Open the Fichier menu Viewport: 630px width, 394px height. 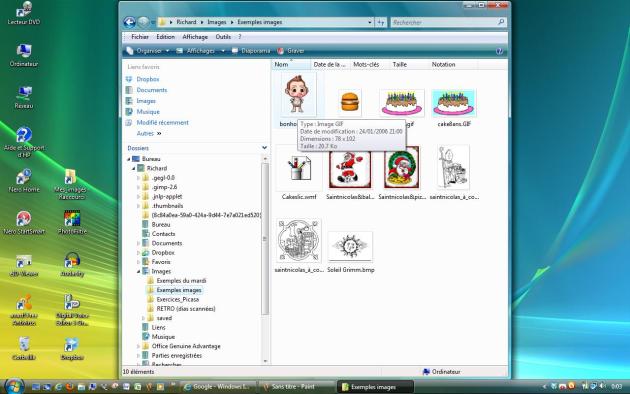click(x=140, y=37)
